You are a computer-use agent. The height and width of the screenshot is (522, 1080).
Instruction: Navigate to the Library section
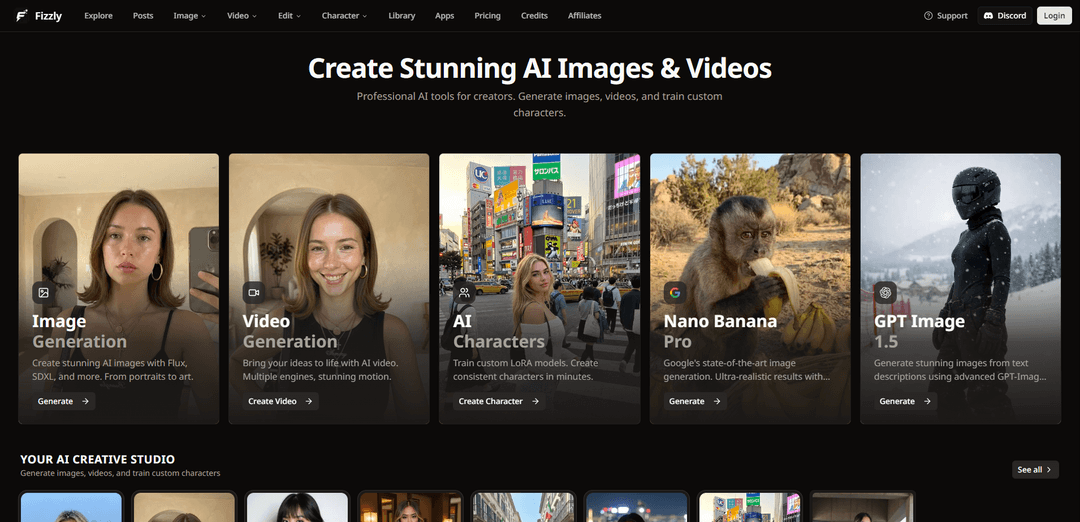[x=401, y=16]
